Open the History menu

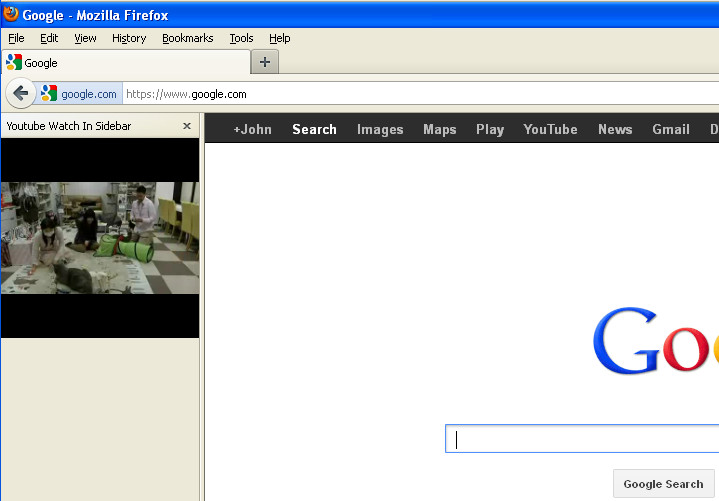point(129,39)
